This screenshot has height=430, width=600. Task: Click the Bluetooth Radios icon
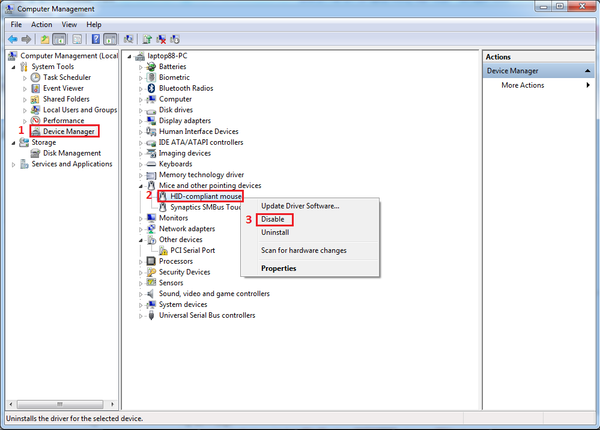tap(152, 88)
